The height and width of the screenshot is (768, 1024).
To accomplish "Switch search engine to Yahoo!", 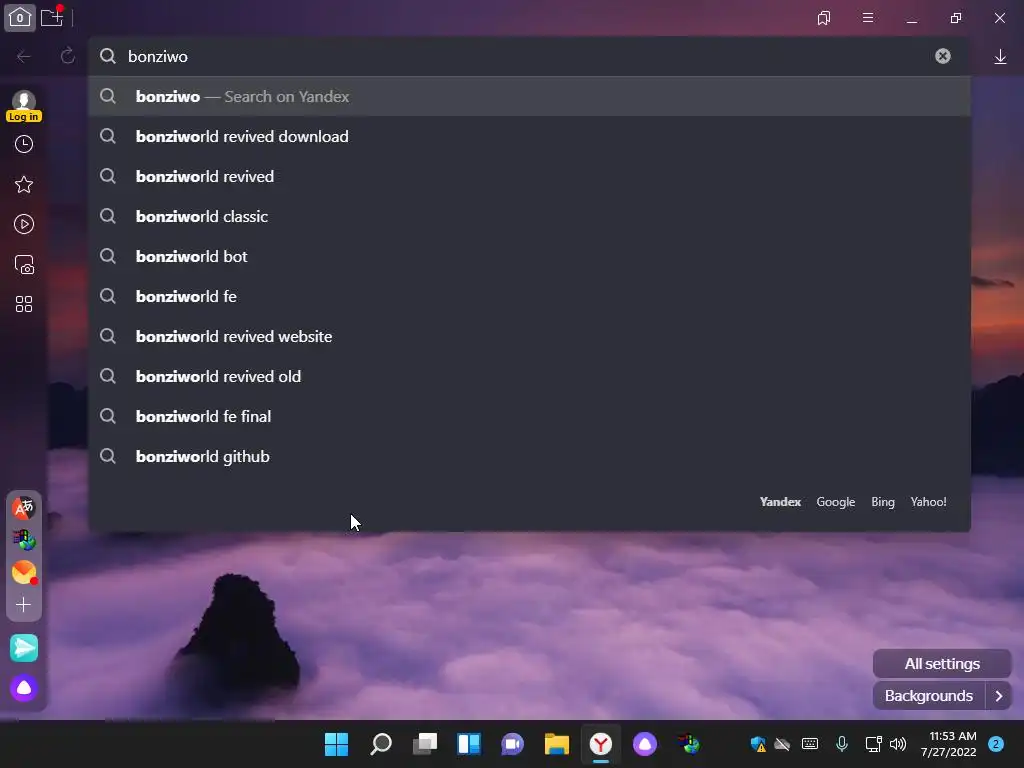I will click(928, 502).
